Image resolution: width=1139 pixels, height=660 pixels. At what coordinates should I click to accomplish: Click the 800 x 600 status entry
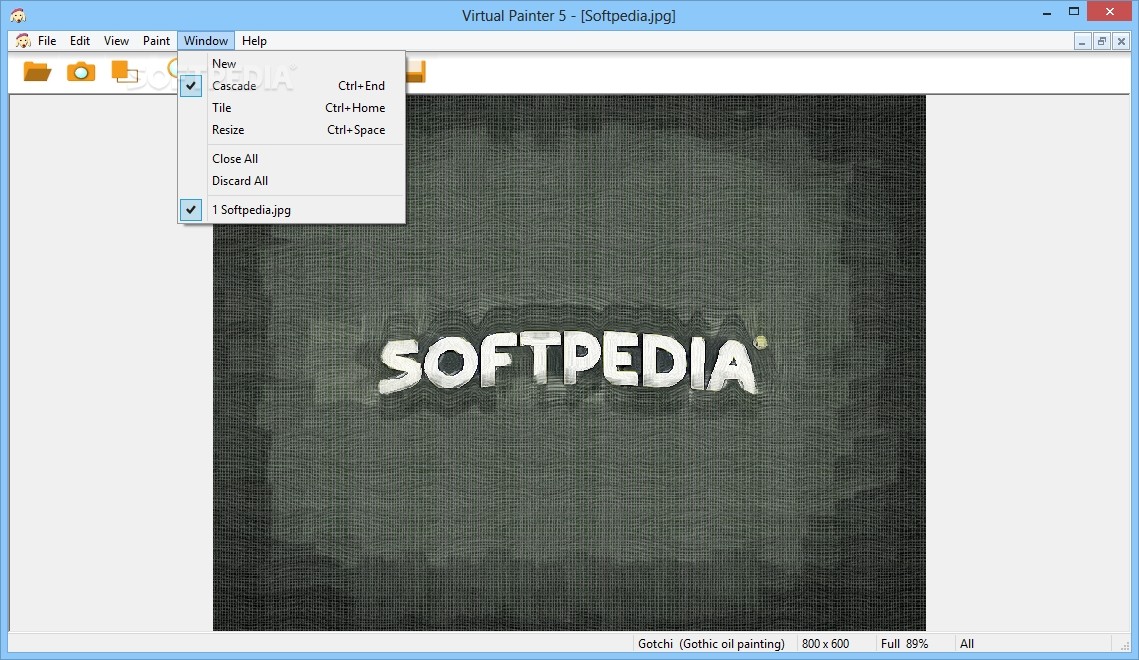825,644
